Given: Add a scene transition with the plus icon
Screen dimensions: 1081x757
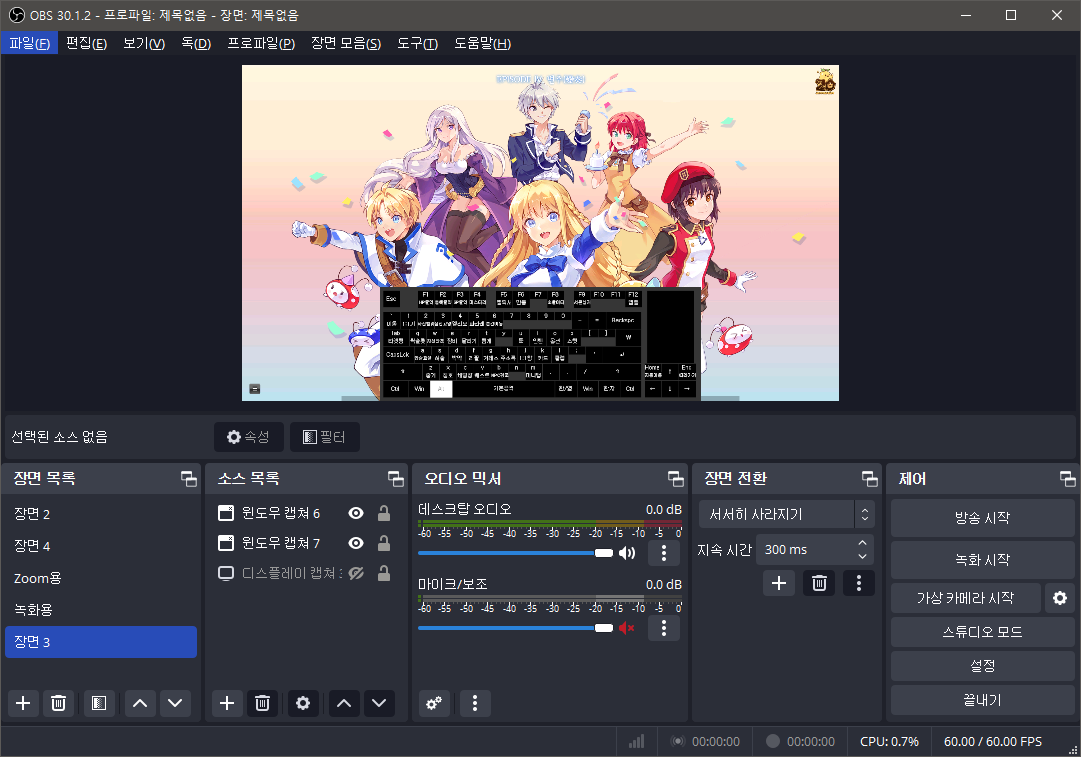Looking at the screenshot, I should (x=779, y=583).
